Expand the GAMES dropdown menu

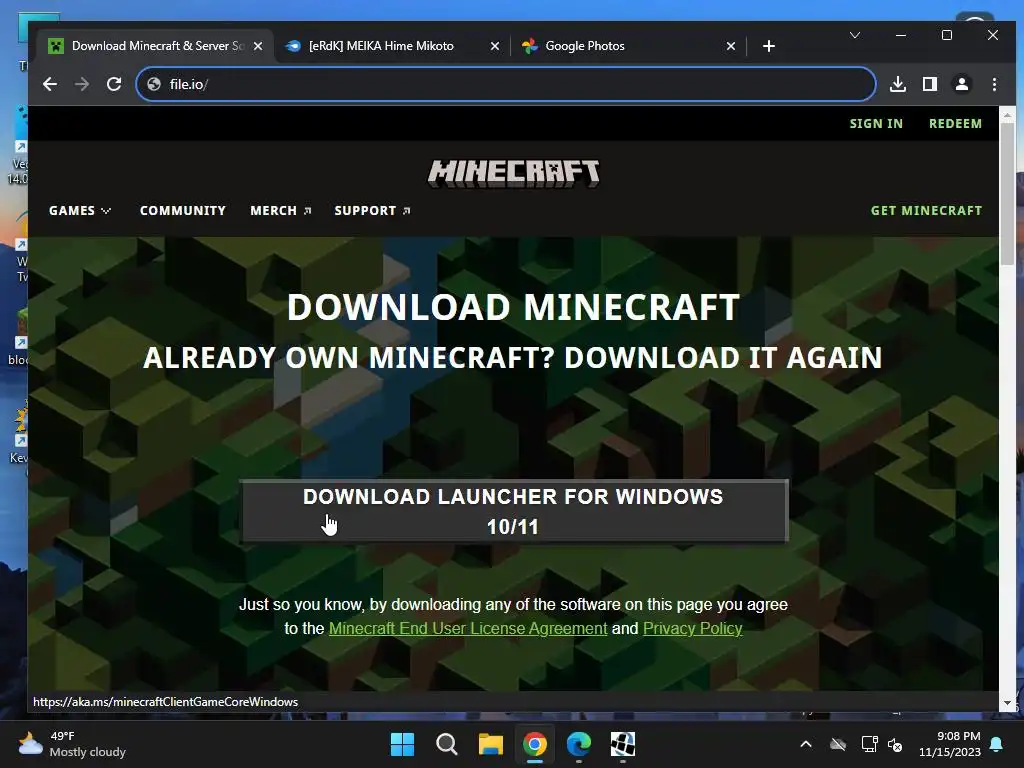pos(80,210)
